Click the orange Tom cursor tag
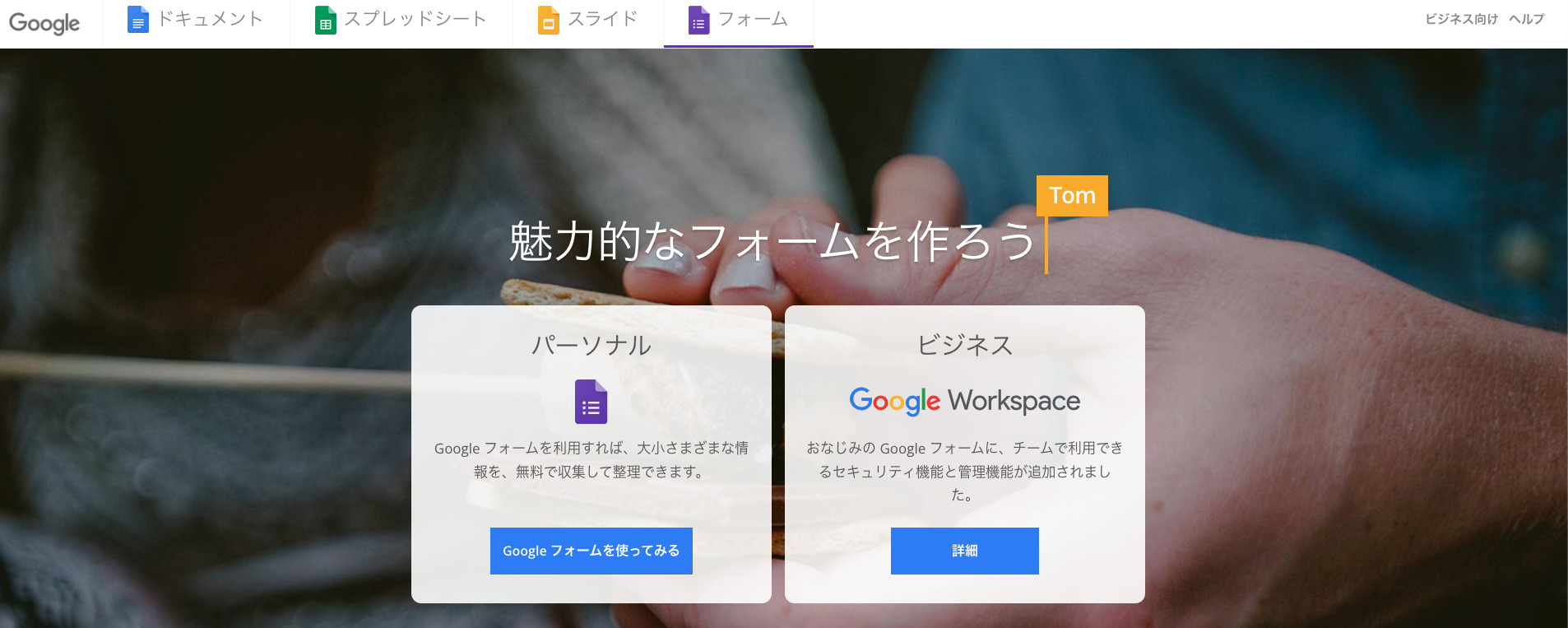Viewport: 1568px width, 628px height. [x=1072, y=196]
